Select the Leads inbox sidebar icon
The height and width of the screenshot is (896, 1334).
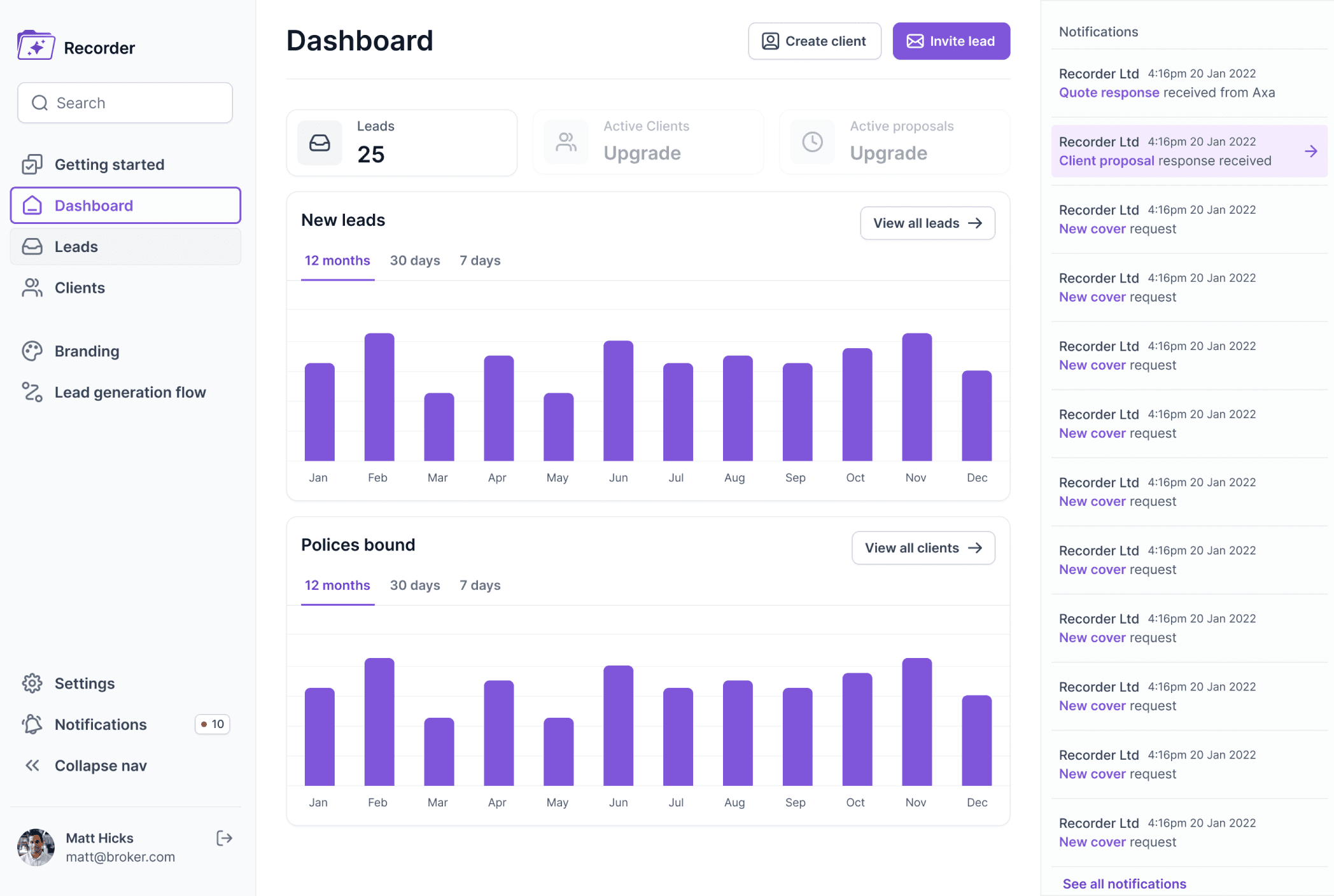(32, 247)
